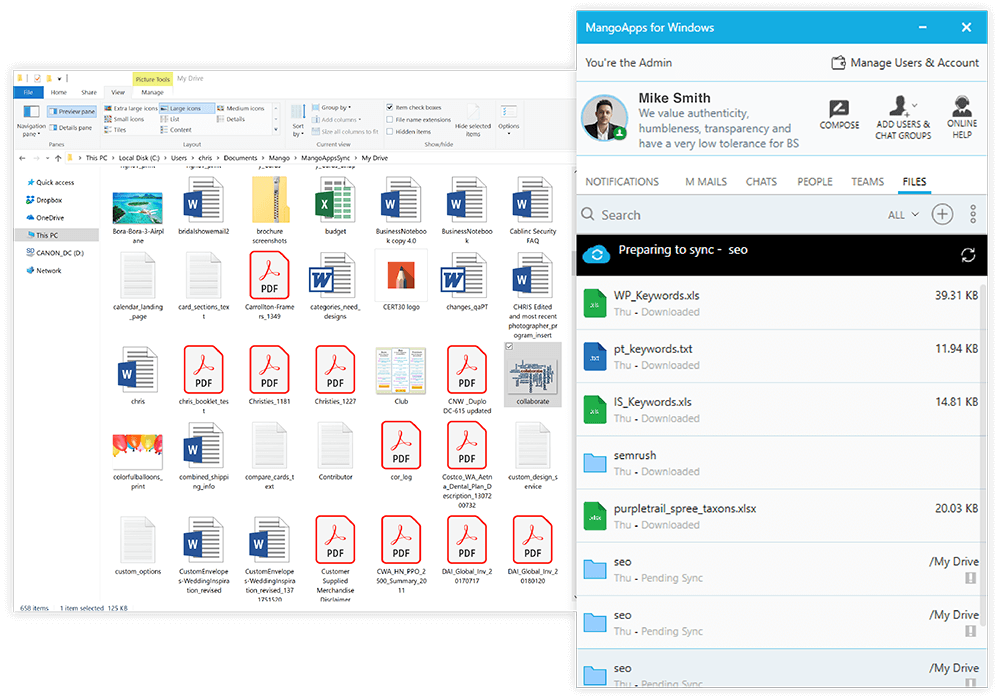Image resolution: width=1000 pixels, height=698 pixels.
Task: Open Dropbox in Explorer navigation pane
Action: click(x=44, y=200)
